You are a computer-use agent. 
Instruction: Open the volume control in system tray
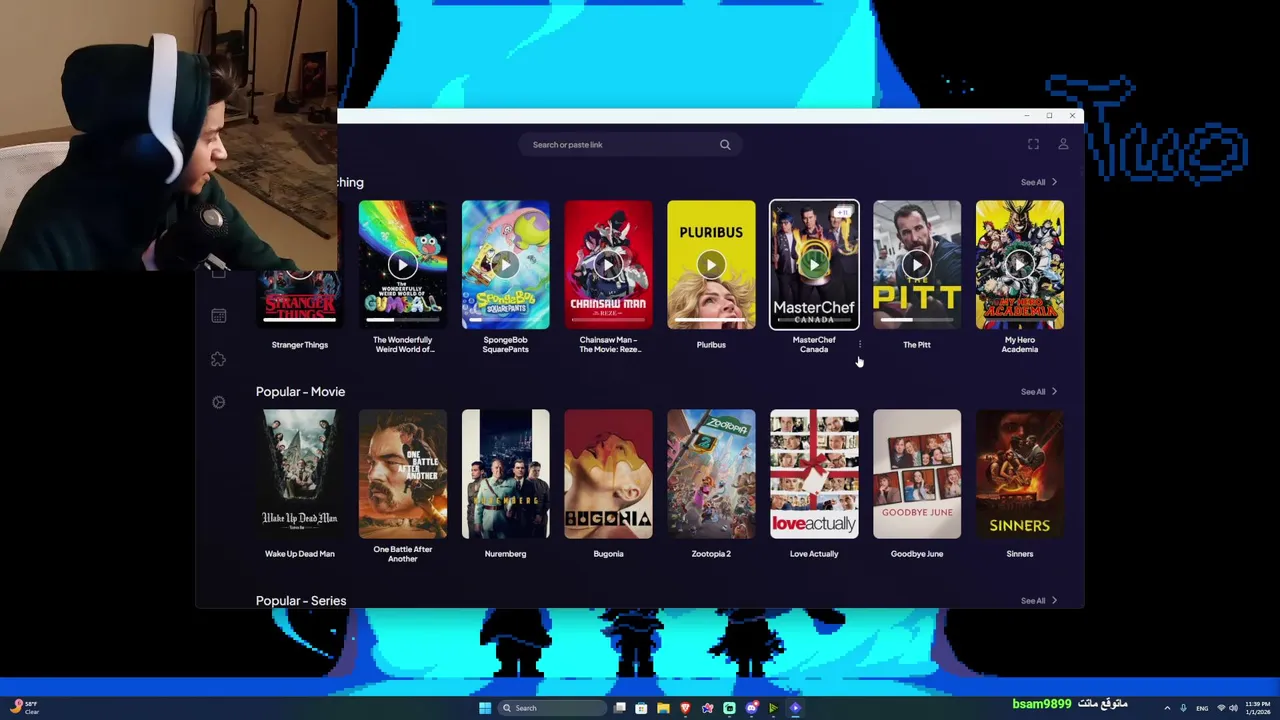coord(1233,708)
